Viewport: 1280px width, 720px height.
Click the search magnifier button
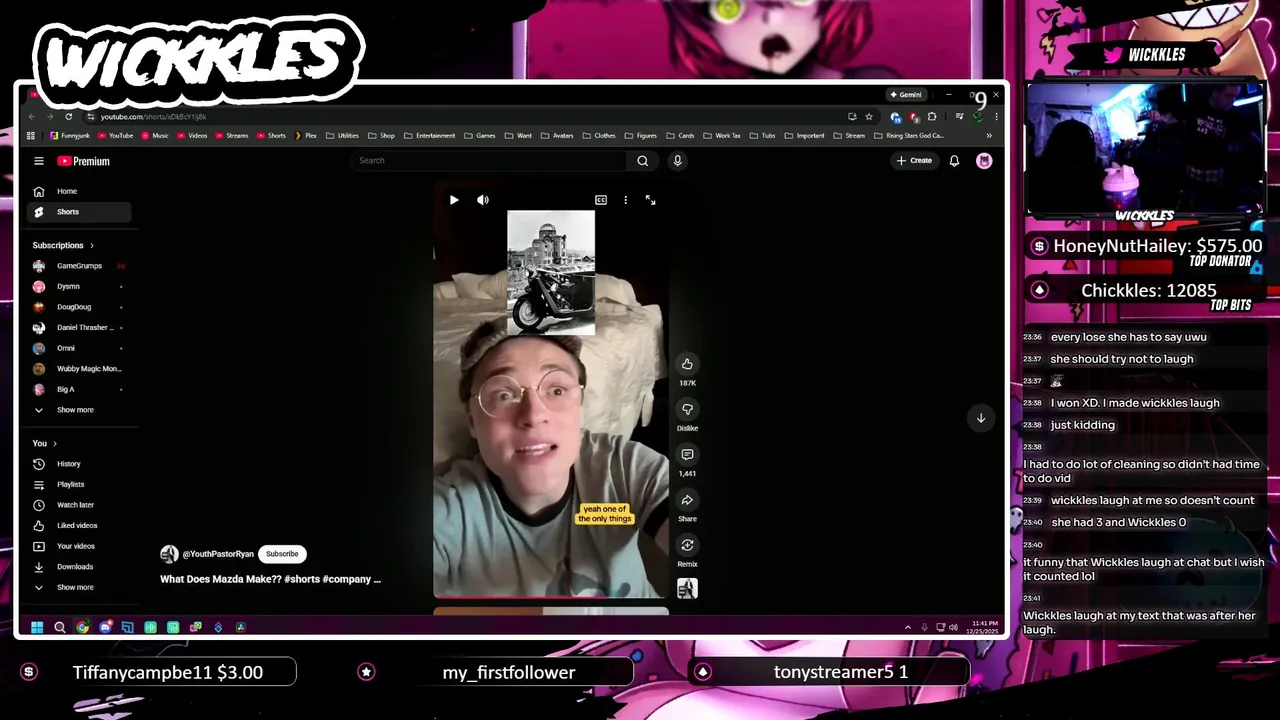642,161
